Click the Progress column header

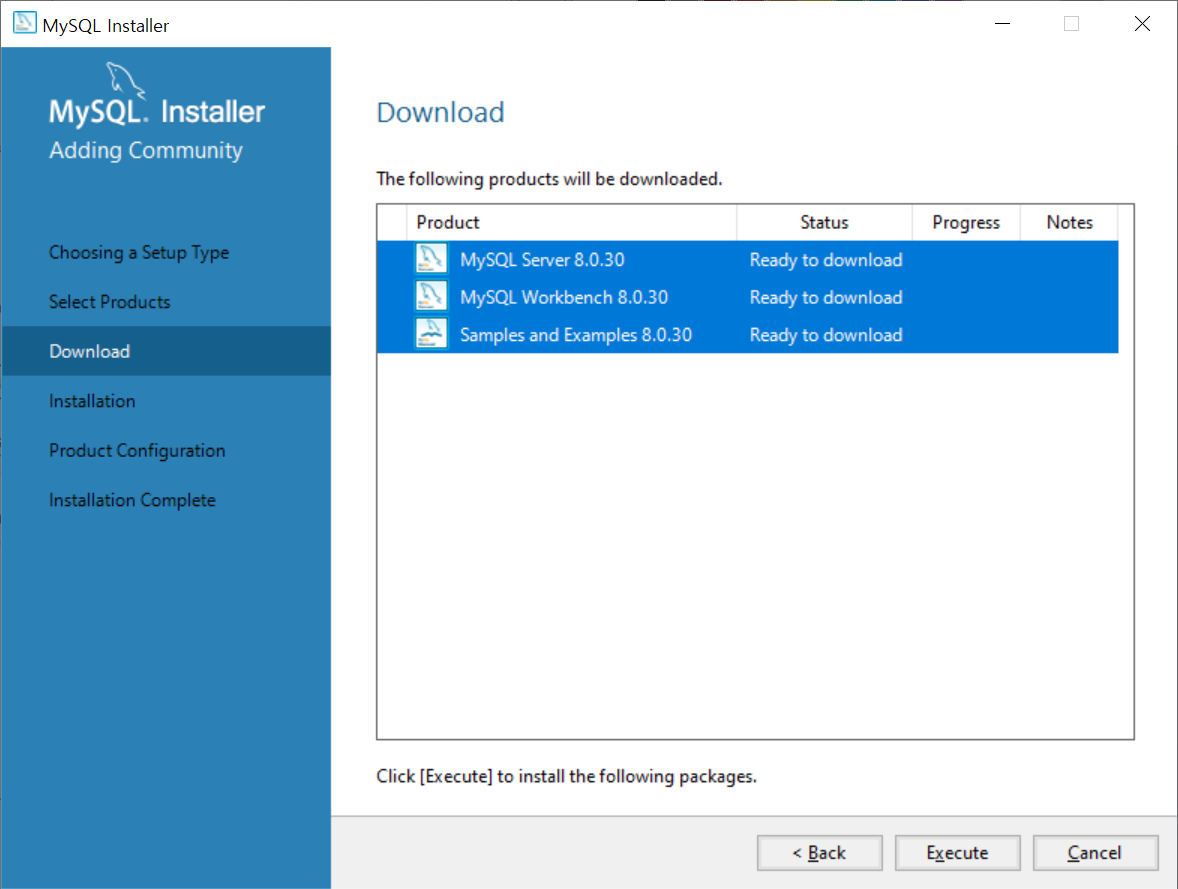[966, 222]
